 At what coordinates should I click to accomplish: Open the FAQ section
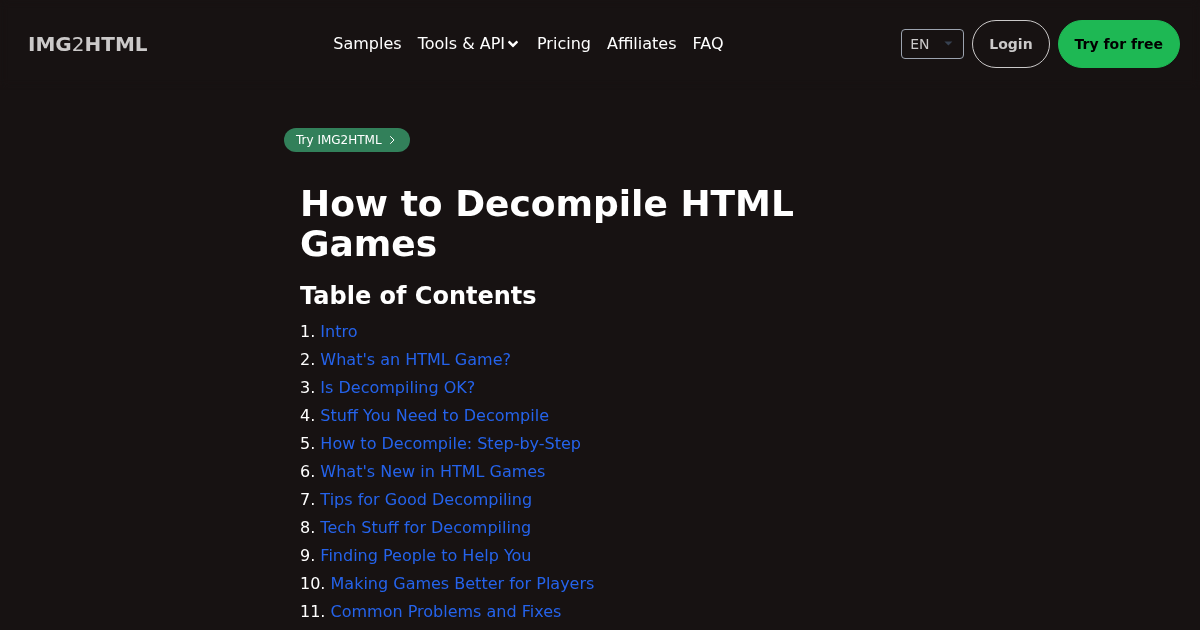(707, 44)
